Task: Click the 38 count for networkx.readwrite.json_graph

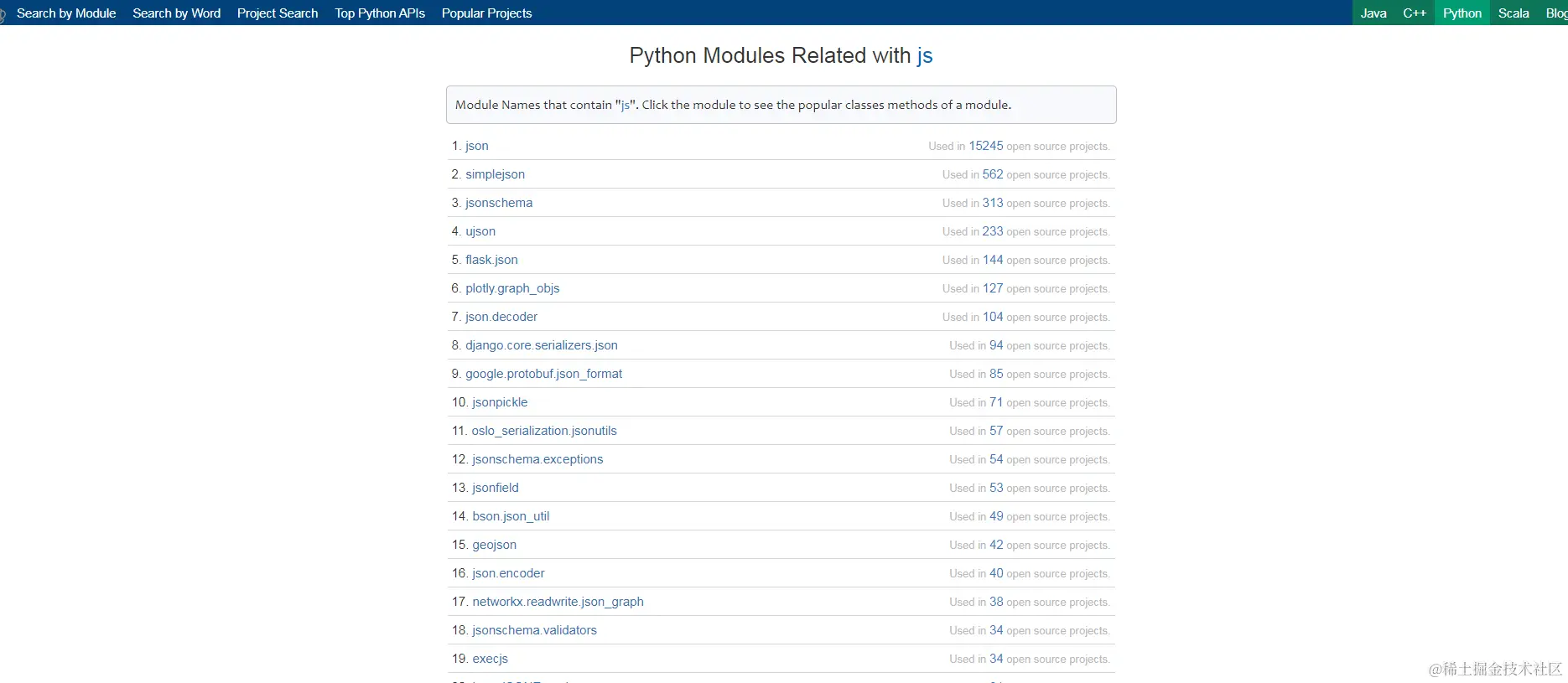Action: pyautogui.click(x=996, y=602)
